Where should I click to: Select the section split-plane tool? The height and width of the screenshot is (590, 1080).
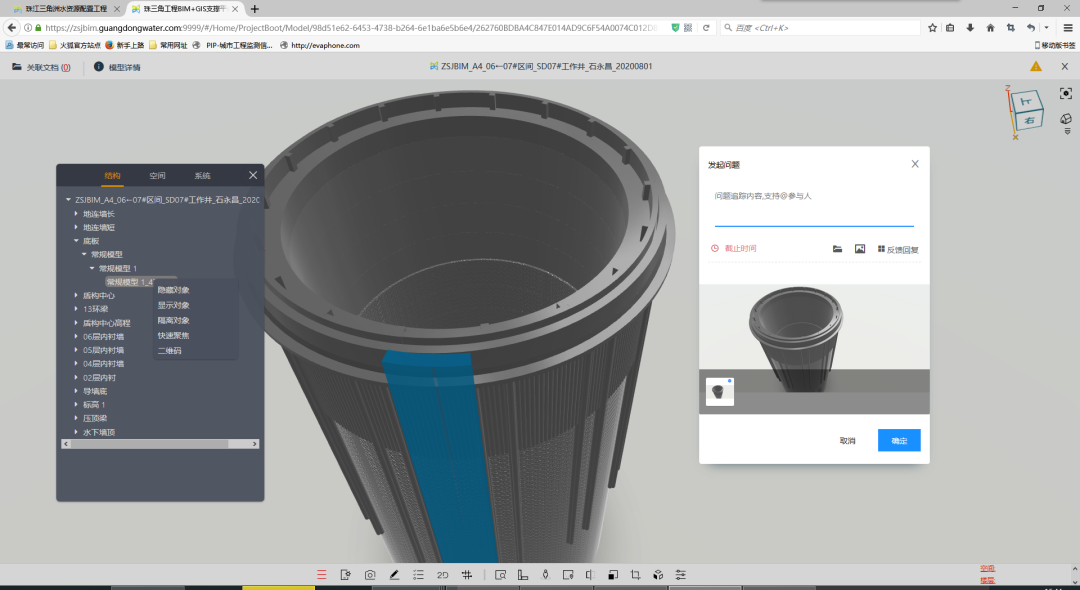pos(590,575)
